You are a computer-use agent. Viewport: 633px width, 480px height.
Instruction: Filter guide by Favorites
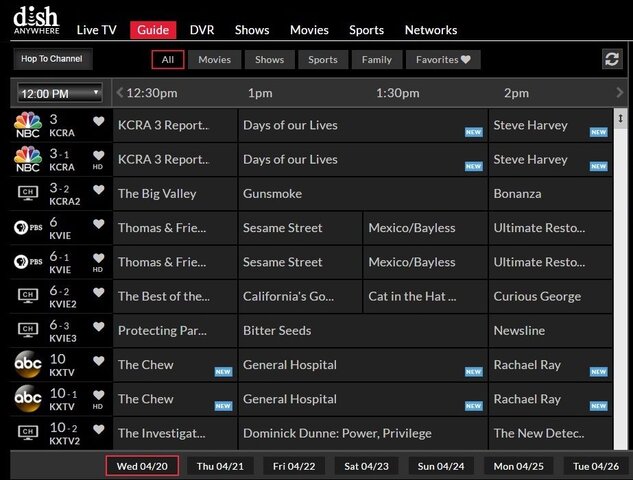[x=444, y=60]
